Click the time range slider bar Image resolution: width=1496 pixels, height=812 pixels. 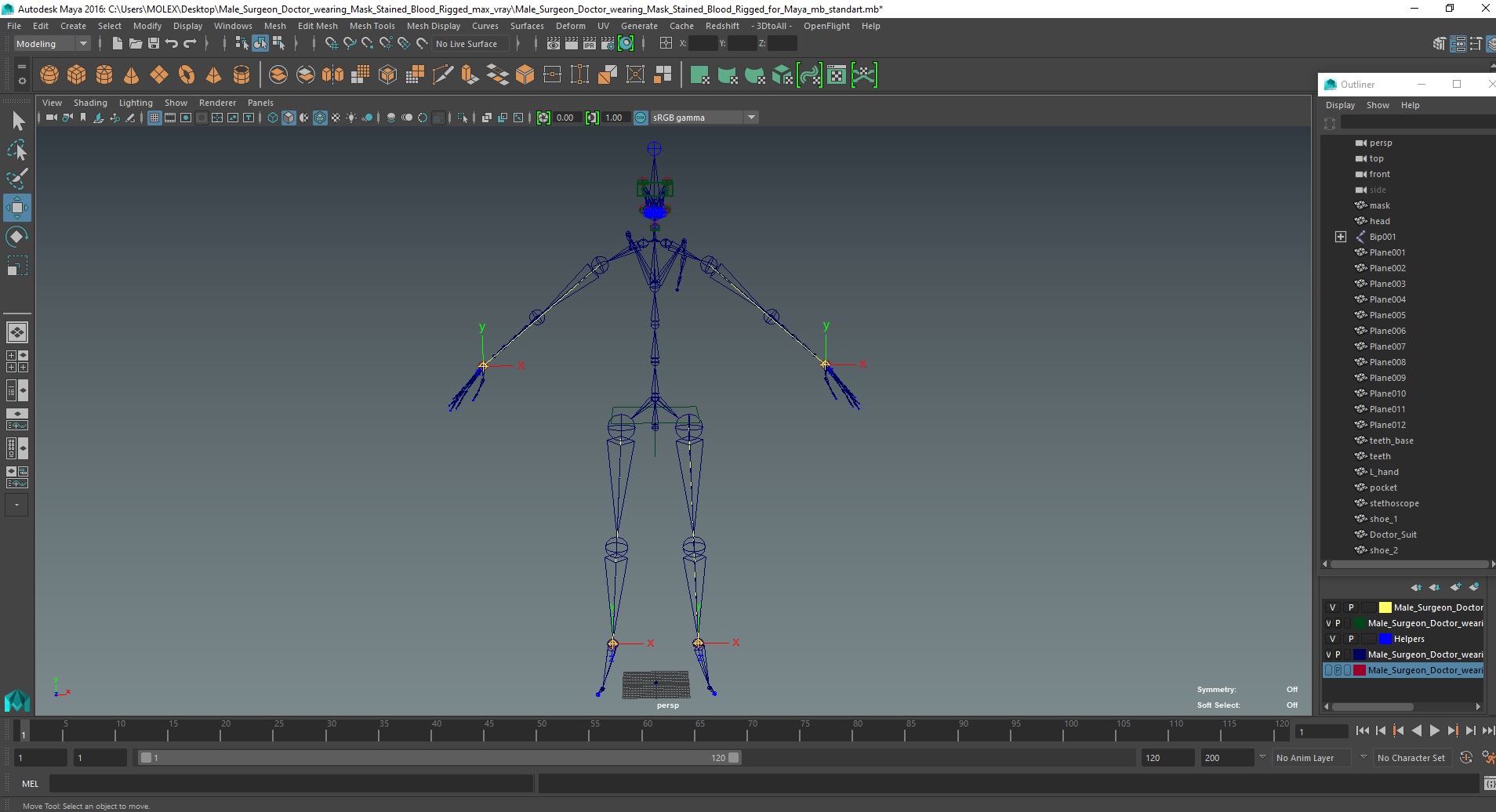tap(439, 758)
